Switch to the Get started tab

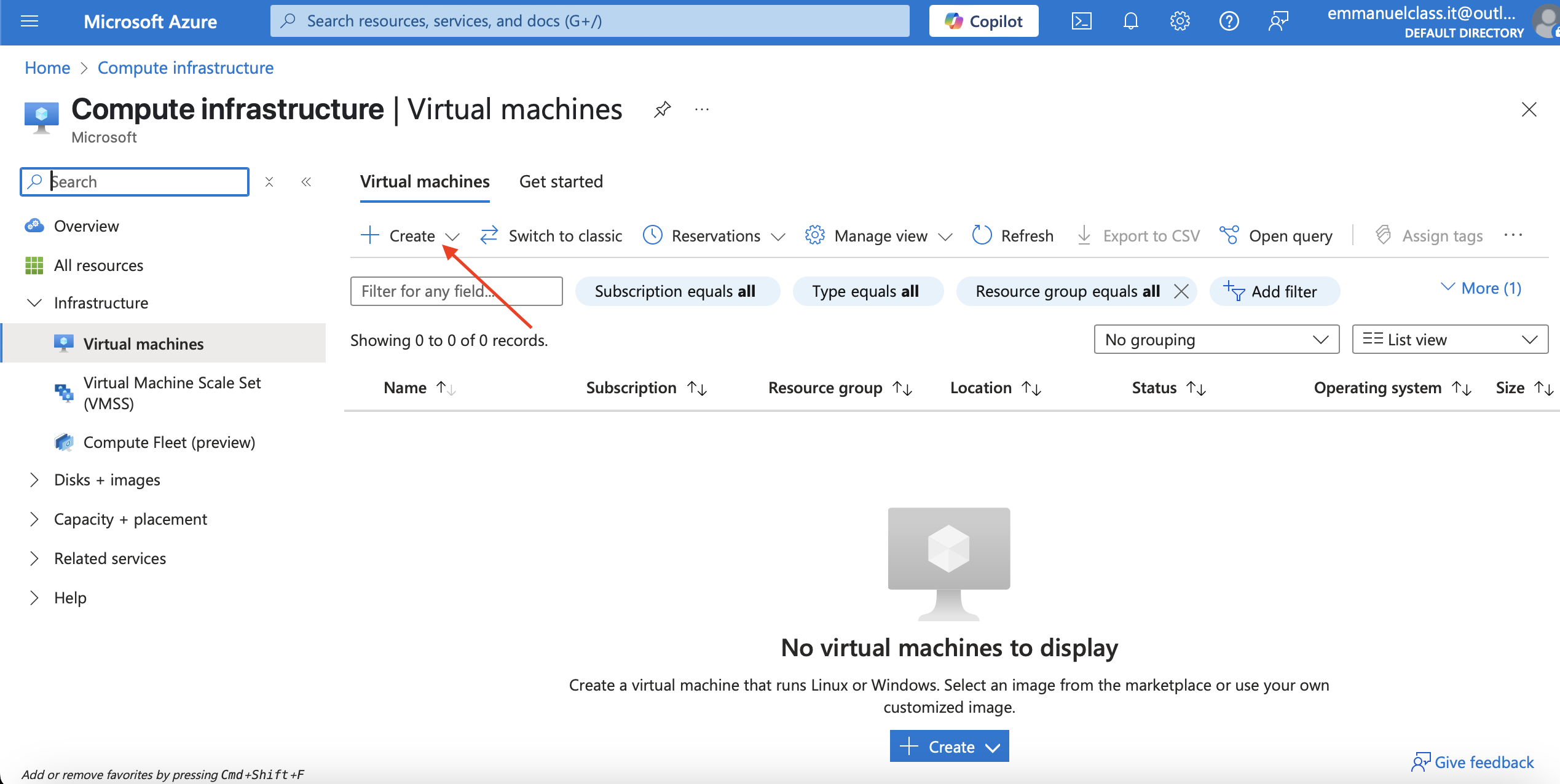coord(561,182)
